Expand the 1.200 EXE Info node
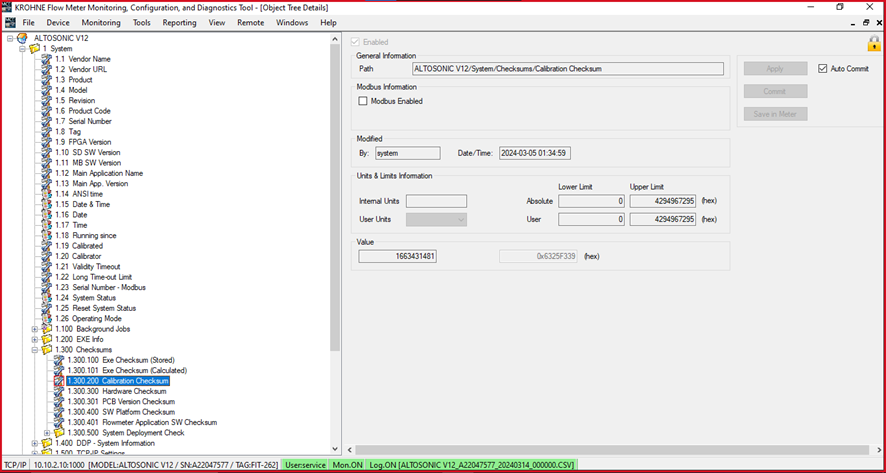This screenshot has height=473, width=886. pyautogui.click(x=34, y=339)
